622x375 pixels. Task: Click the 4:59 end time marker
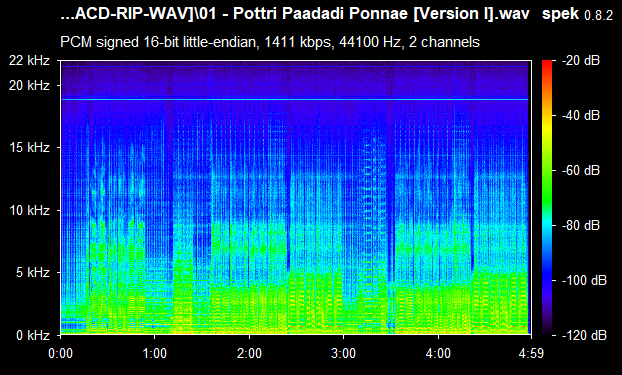pos(532,353)
